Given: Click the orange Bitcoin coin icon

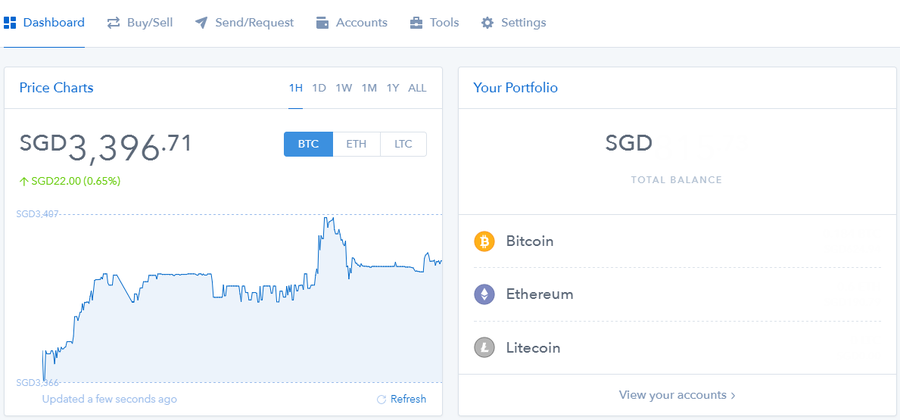Looking at the screenshot, I should pyautogui.click(x=484, y=242).
